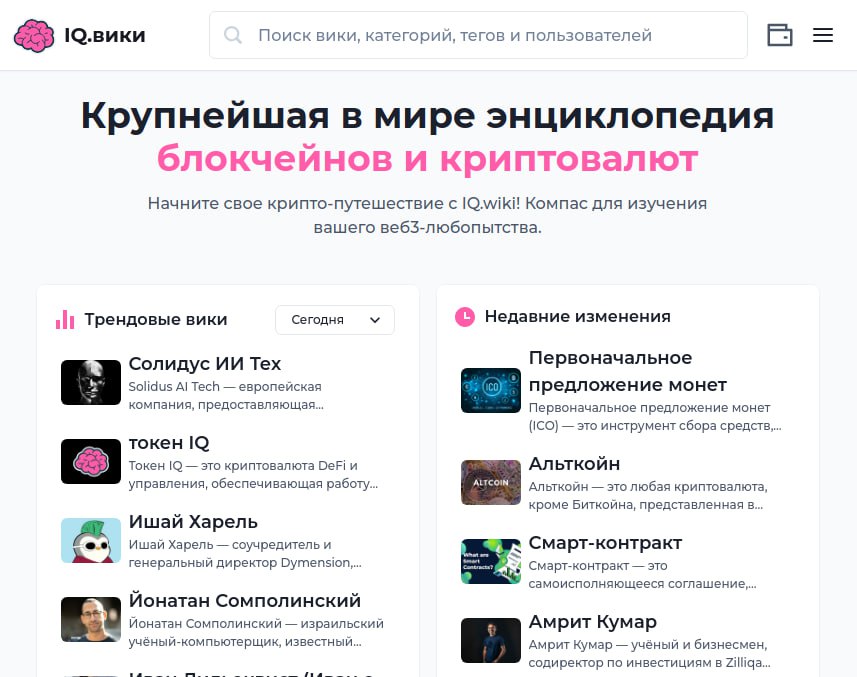Focus the wiki search input field
This screenshot has width=857, height=677.
point(490,36)
